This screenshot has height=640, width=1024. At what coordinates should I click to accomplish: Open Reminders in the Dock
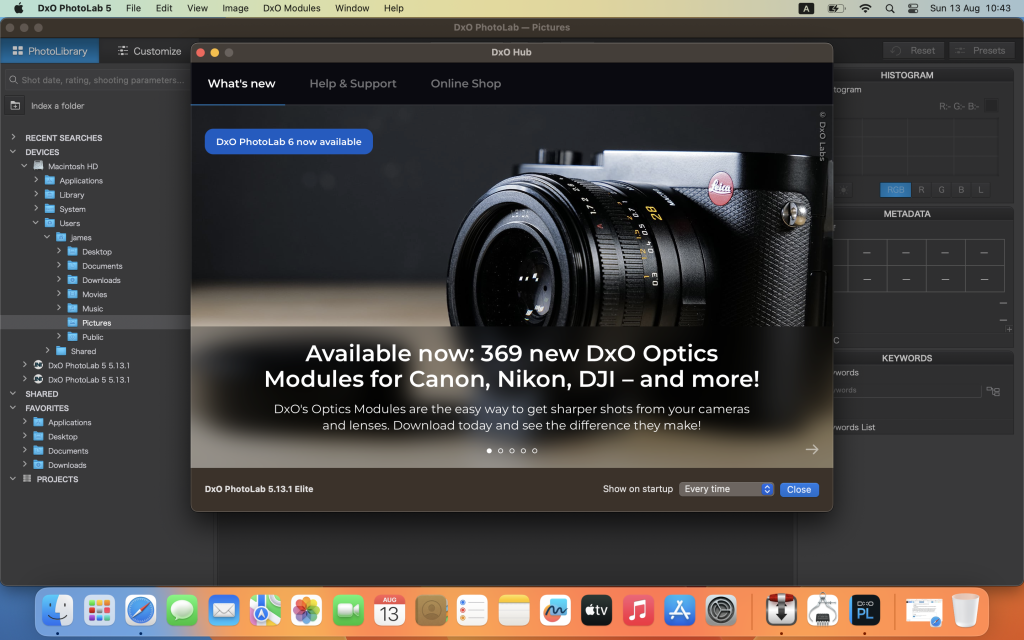click(472, 611)
